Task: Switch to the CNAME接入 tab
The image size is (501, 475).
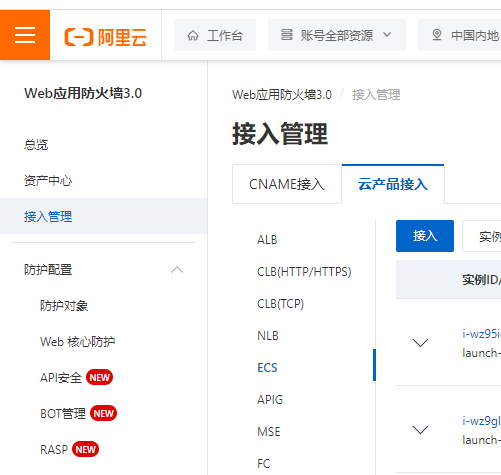Action: tap(287, 184)
